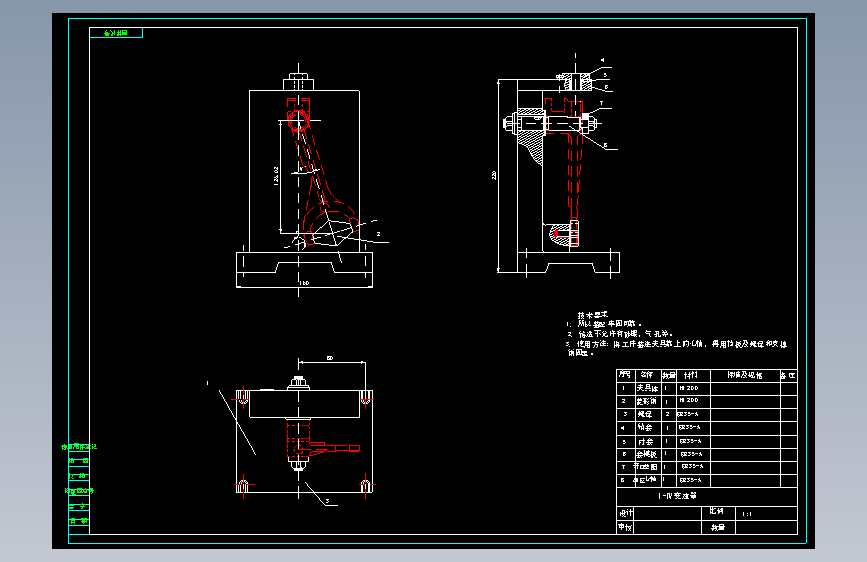867x562 pixels.
Task: Select the drawing title cell below the parts list
Action: [707, 496]
